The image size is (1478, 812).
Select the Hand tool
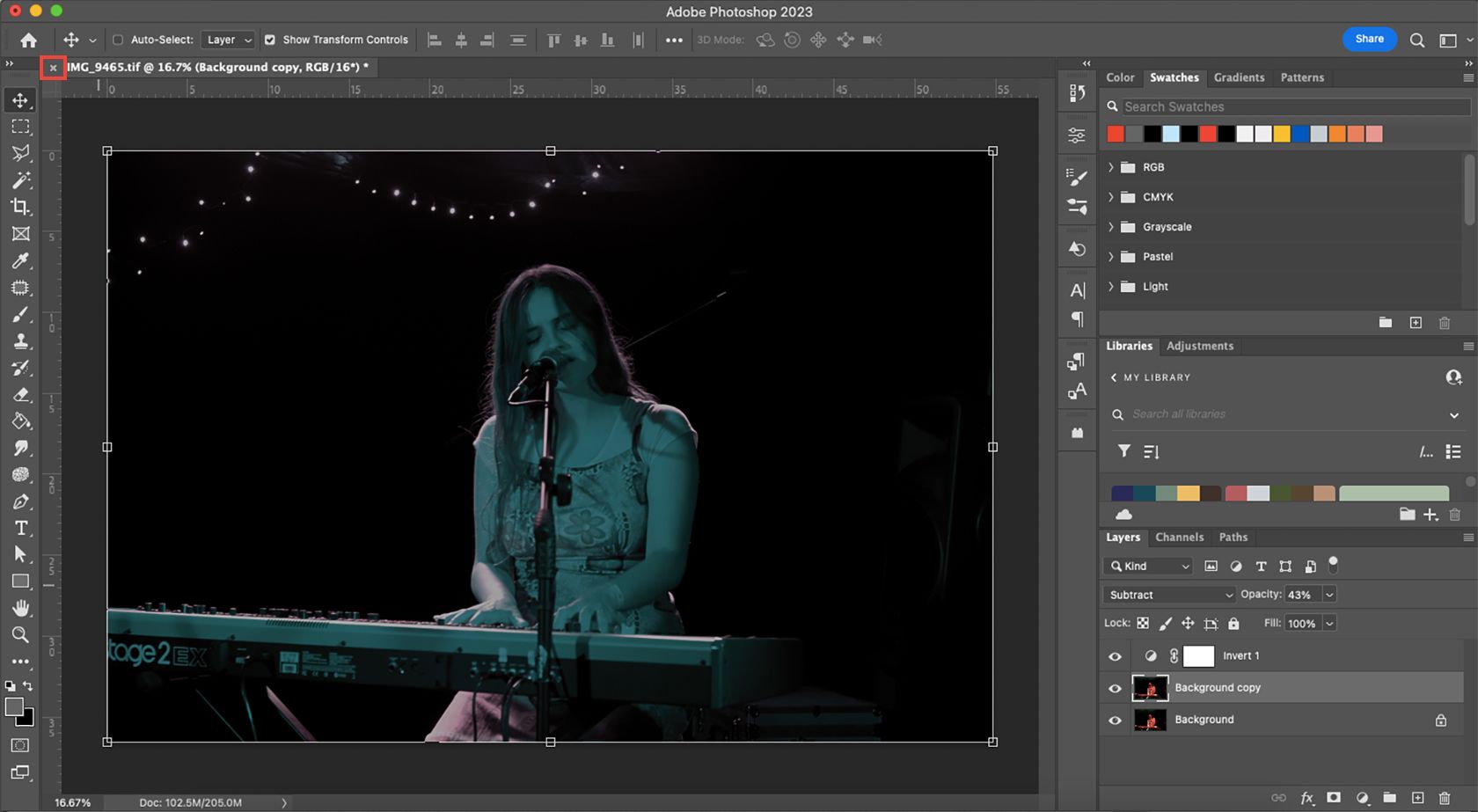pos(20,608)
